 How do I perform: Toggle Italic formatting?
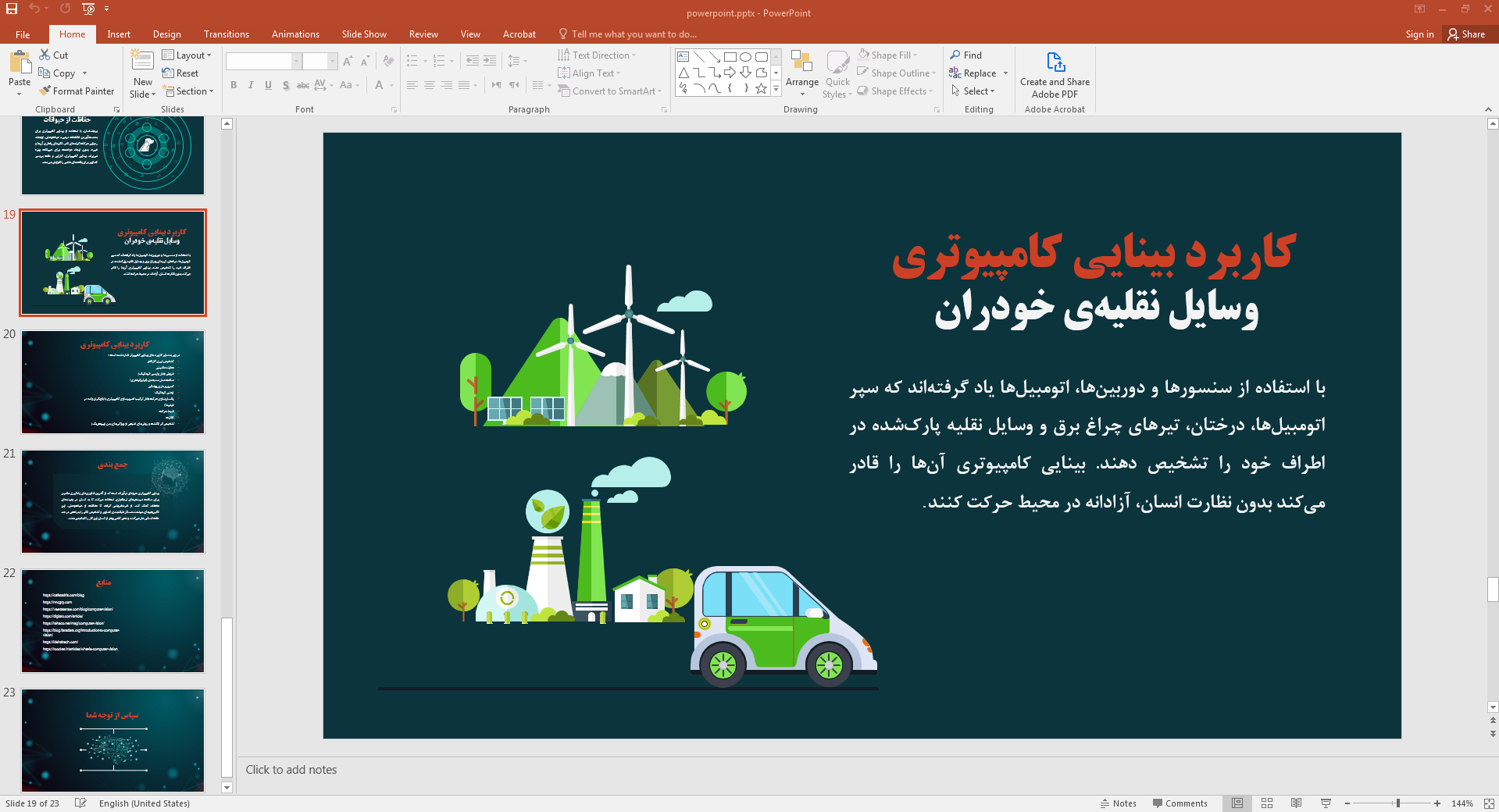251,85
